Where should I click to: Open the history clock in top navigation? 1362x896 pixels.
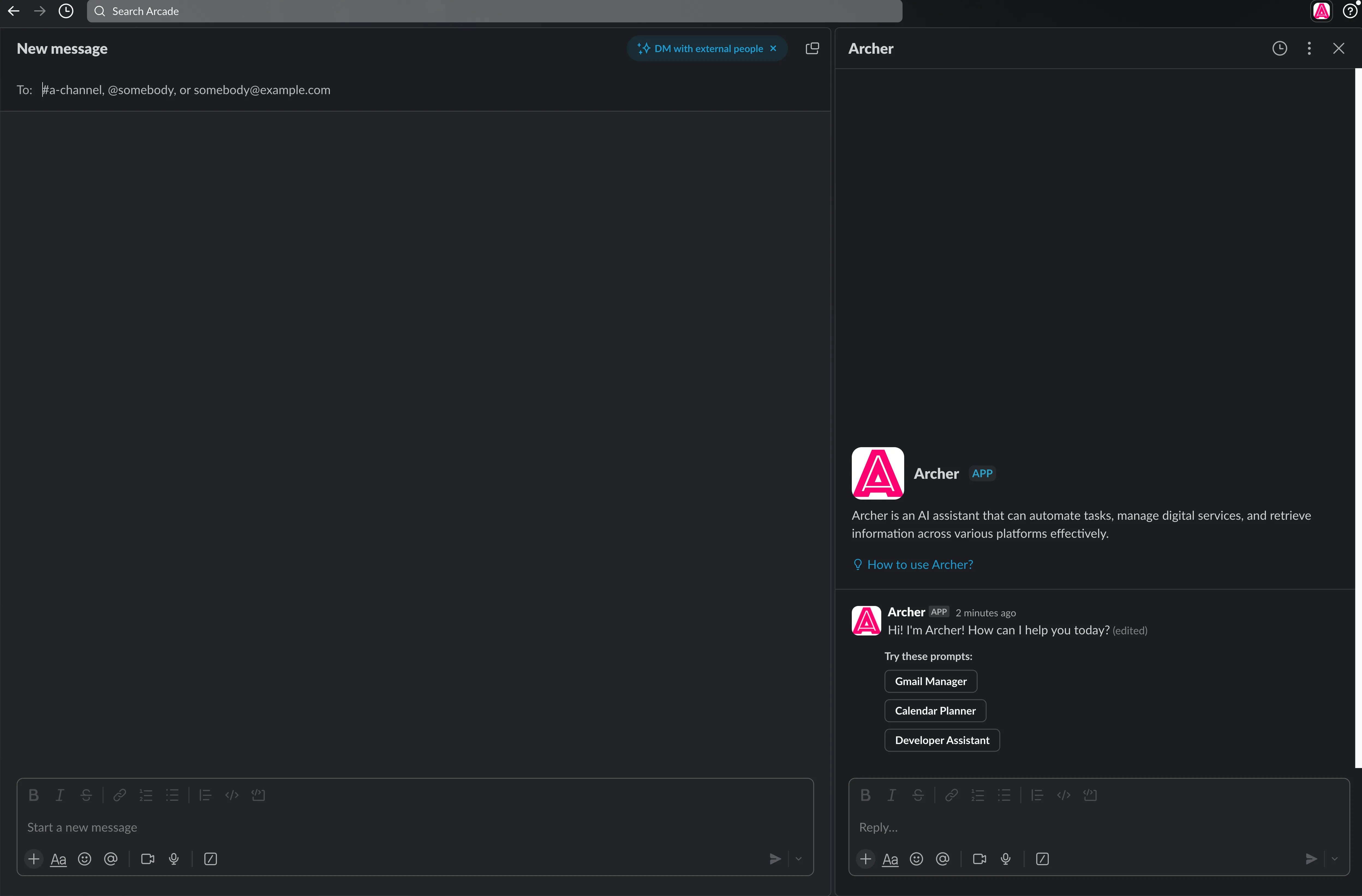tap(66, 11)
